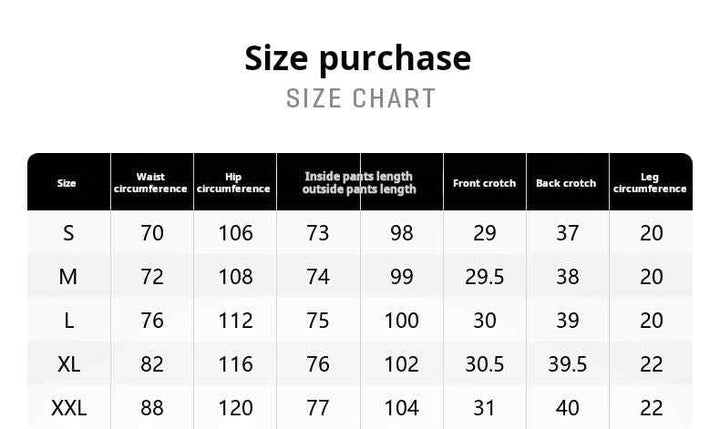This screenshot has width=720, height=429.
Task: Select the 'Hip circumference' column header
Action: pyautogui.click(x=233, y=183)
